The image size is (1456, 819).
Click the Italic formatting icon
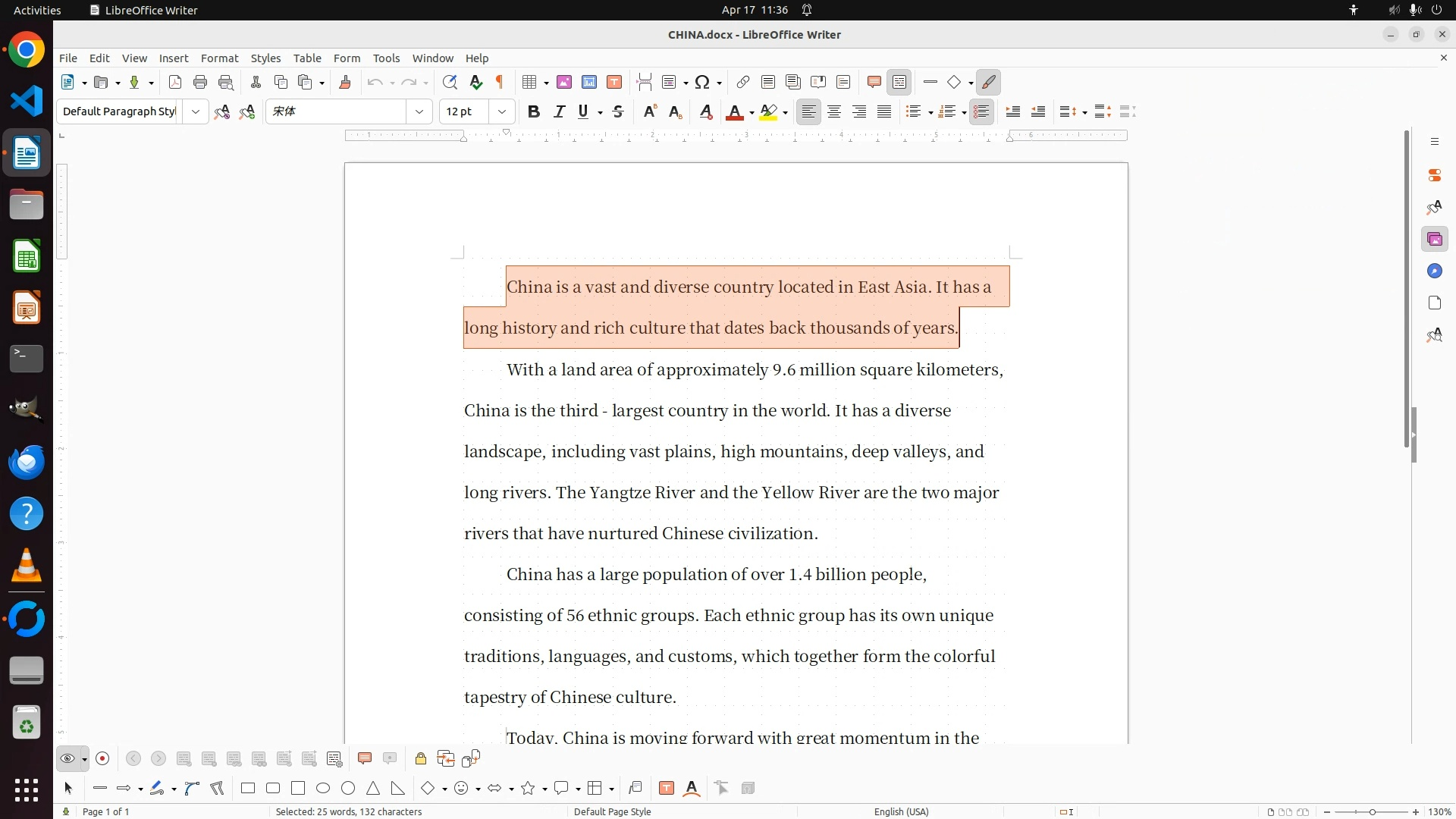point(560,111)
